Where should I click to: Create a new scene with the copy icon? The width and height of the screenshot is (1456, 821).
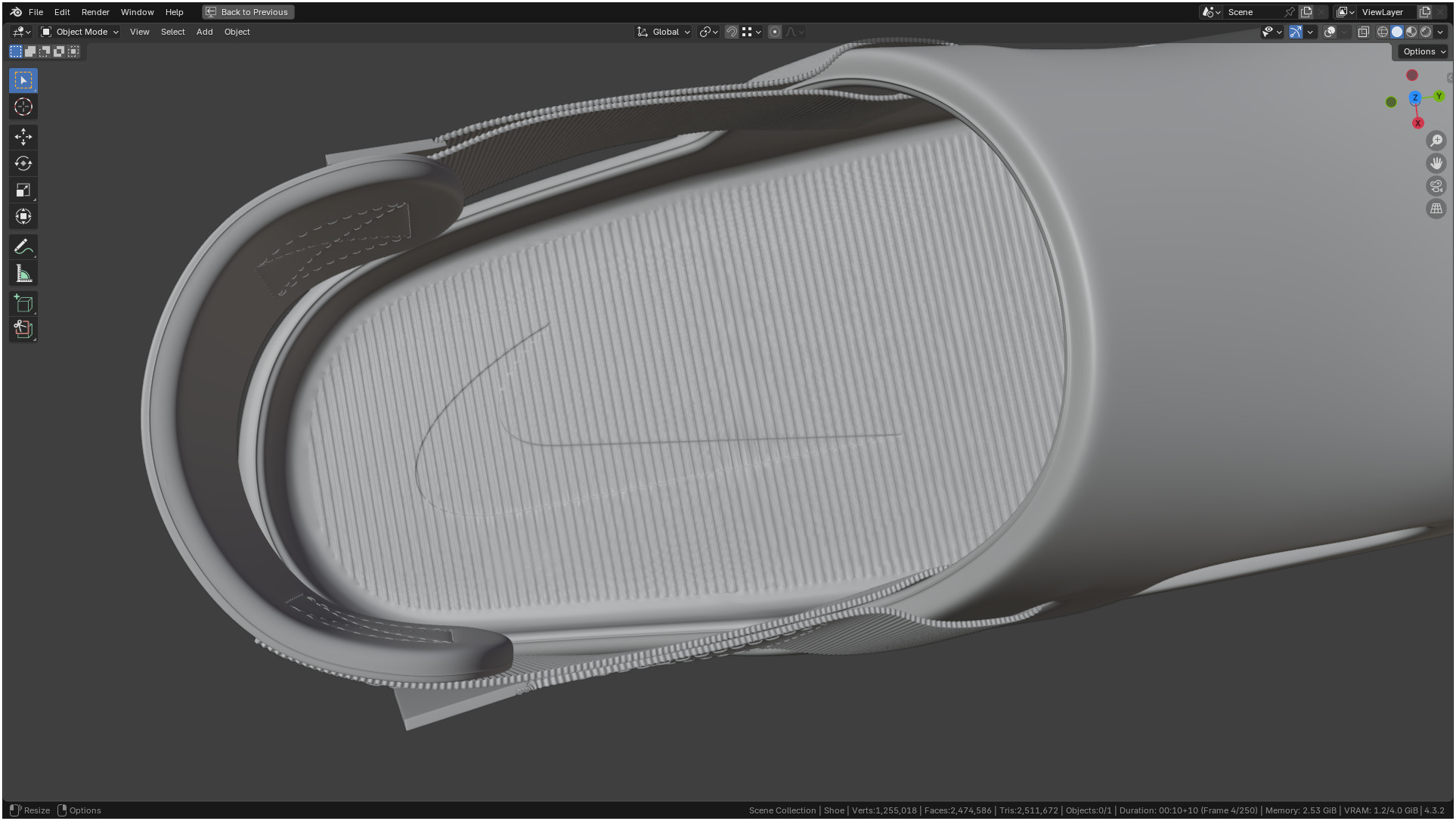[x=1306, y=12]
